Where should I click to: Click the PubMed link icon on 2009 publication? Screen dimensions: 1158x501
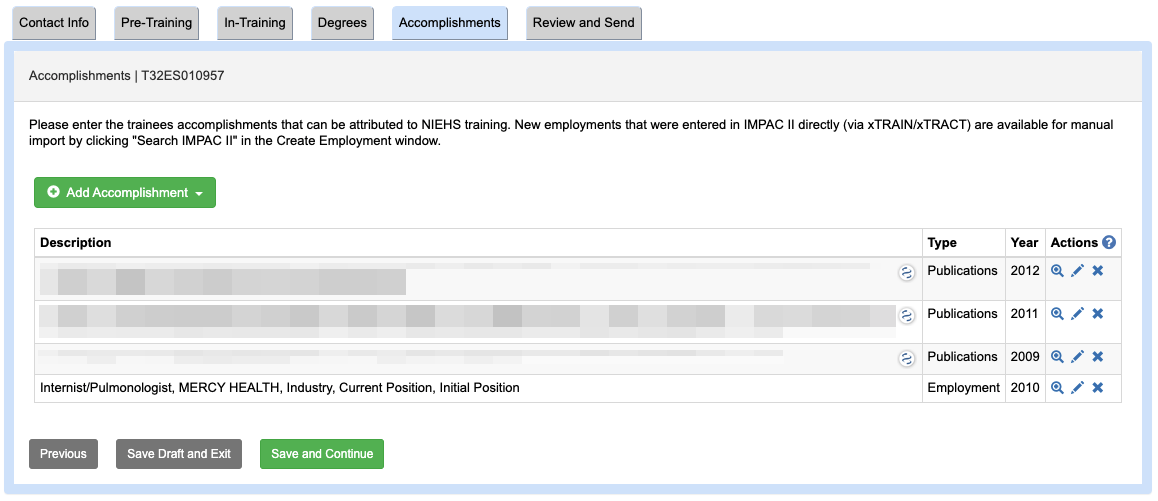(907, 358)
